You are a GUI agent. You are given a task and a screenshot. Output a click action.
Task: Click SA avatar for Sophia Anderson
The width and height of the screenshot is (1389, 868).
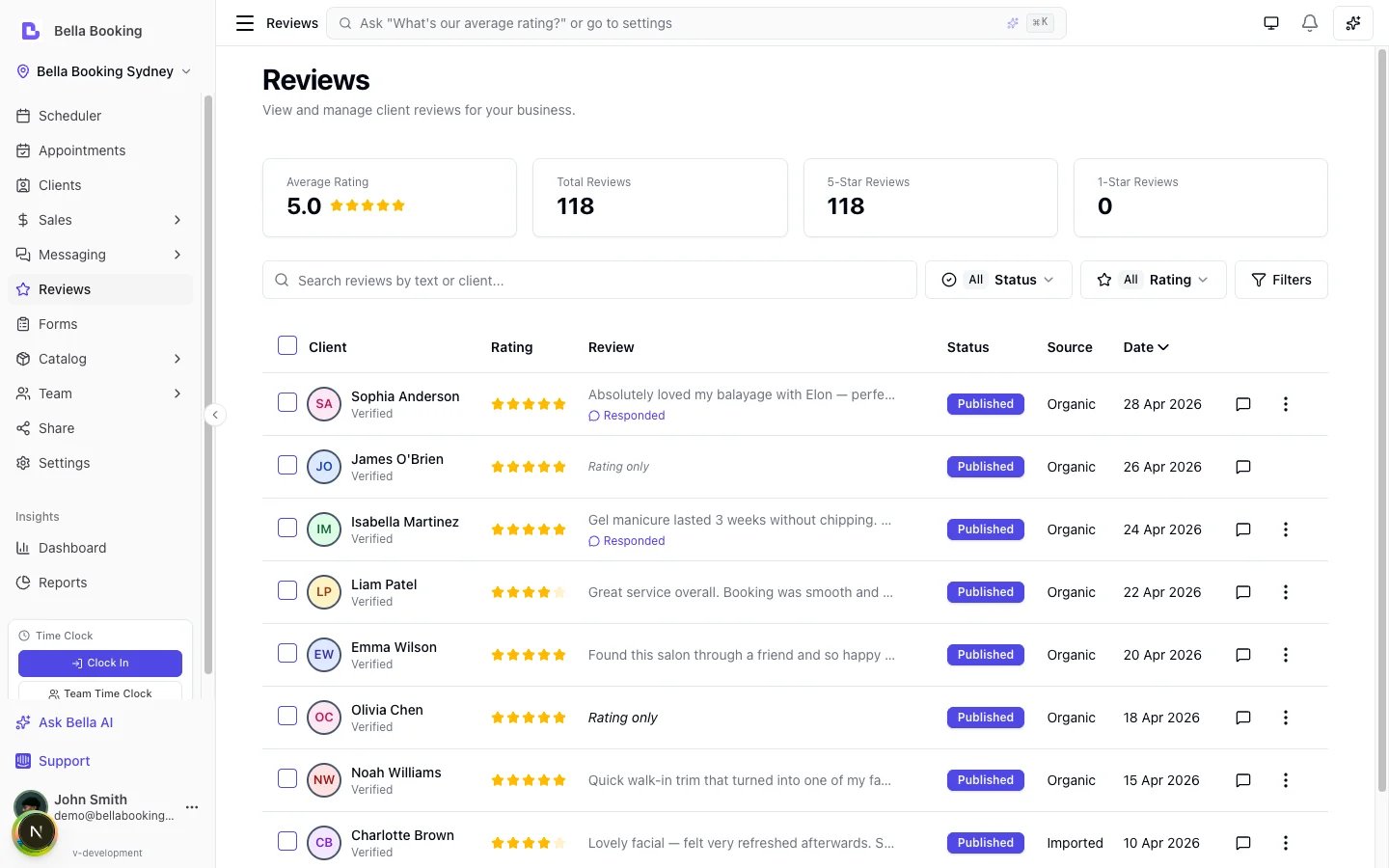tap(324, 404)
